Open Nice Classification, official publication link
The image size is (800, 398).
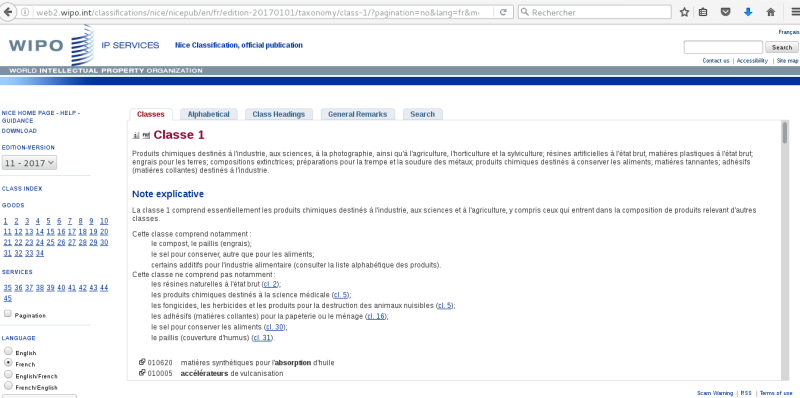(239, 45)
